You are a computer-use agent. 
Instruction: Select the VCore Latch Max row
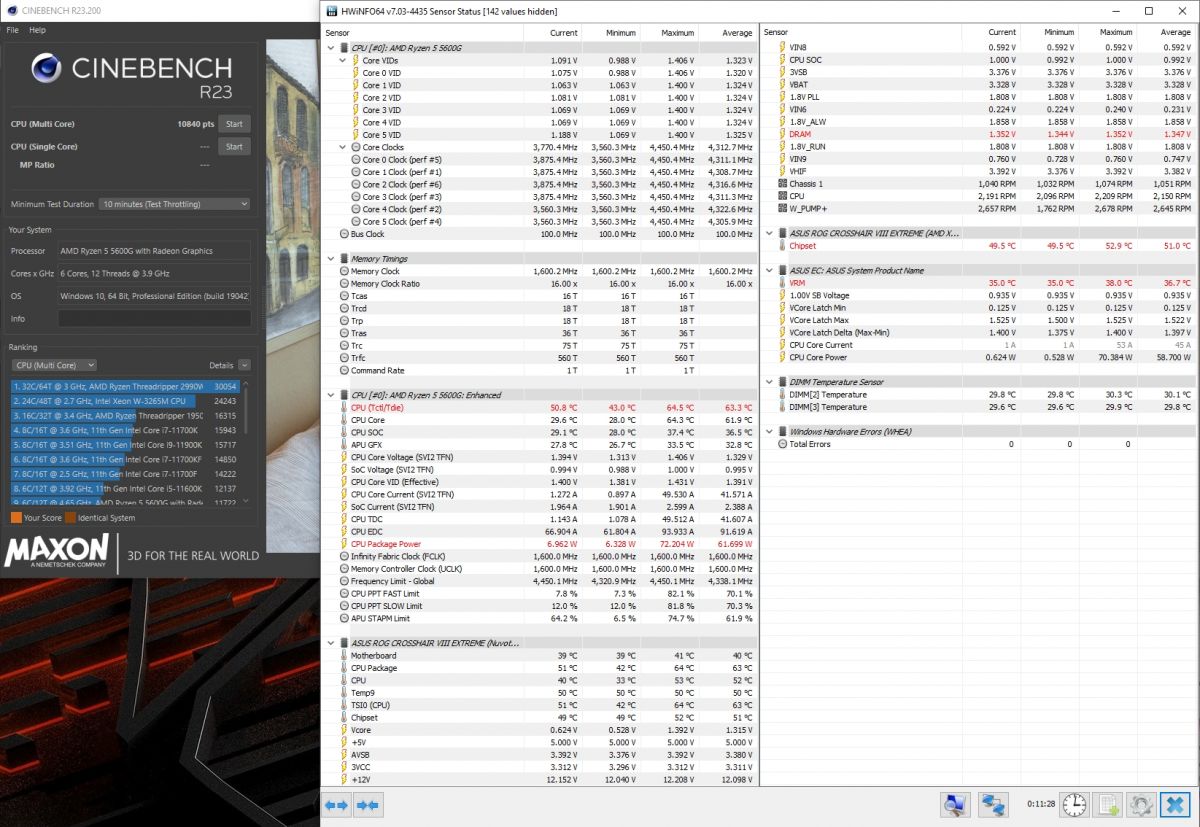click(x=978, y=320)
